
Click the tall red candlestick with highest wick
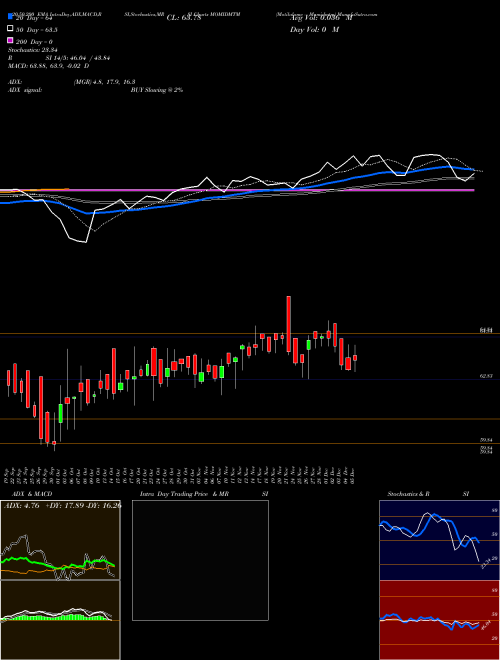coord(289,324)
